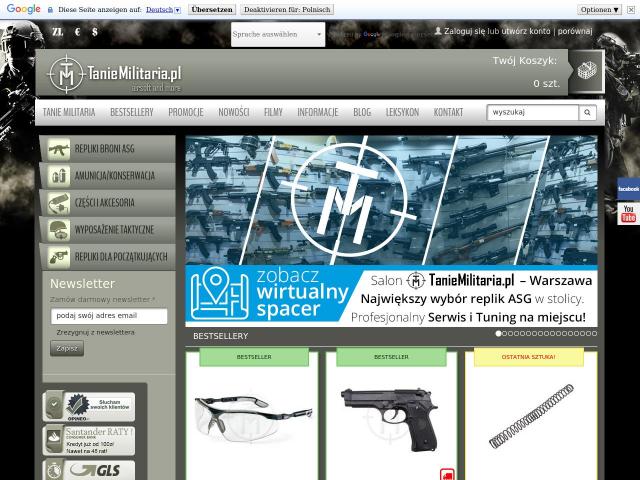The image size is (640, 480).
Task: Click the GLS delivery badge
Action: coord(89,470)
